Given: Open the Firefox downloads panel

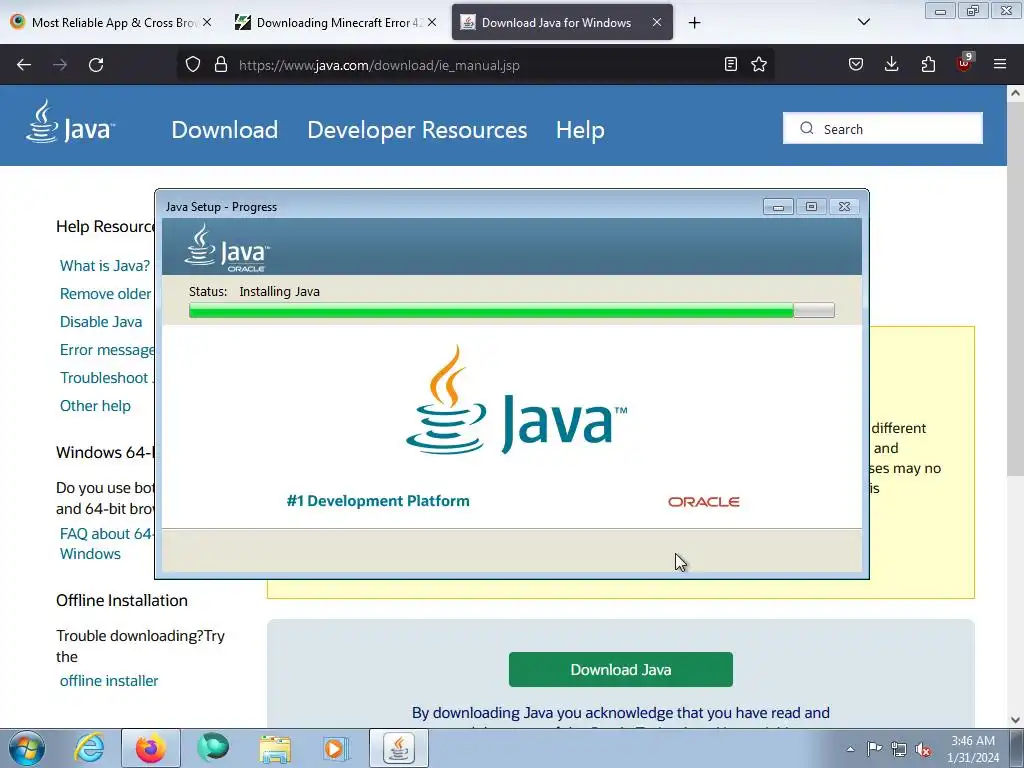Looking at the screenshot, I should 891,64.
